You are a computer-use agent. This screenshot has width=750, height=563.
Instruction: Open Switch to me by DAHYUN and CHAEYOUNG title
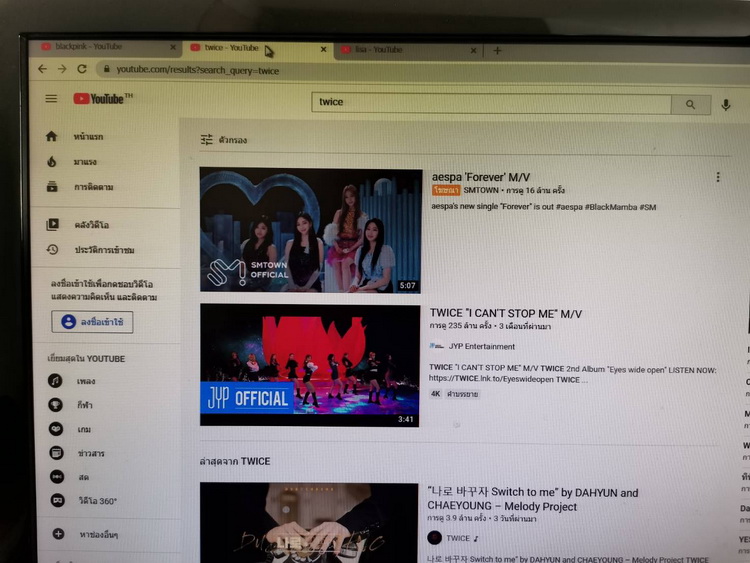533,499
